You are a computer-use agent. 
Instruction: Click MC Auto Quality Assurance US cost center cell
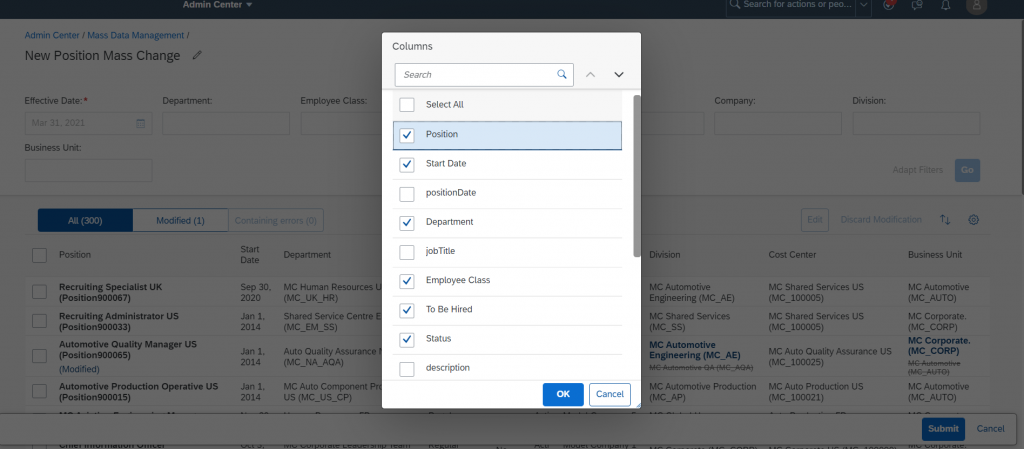[830, 356]
